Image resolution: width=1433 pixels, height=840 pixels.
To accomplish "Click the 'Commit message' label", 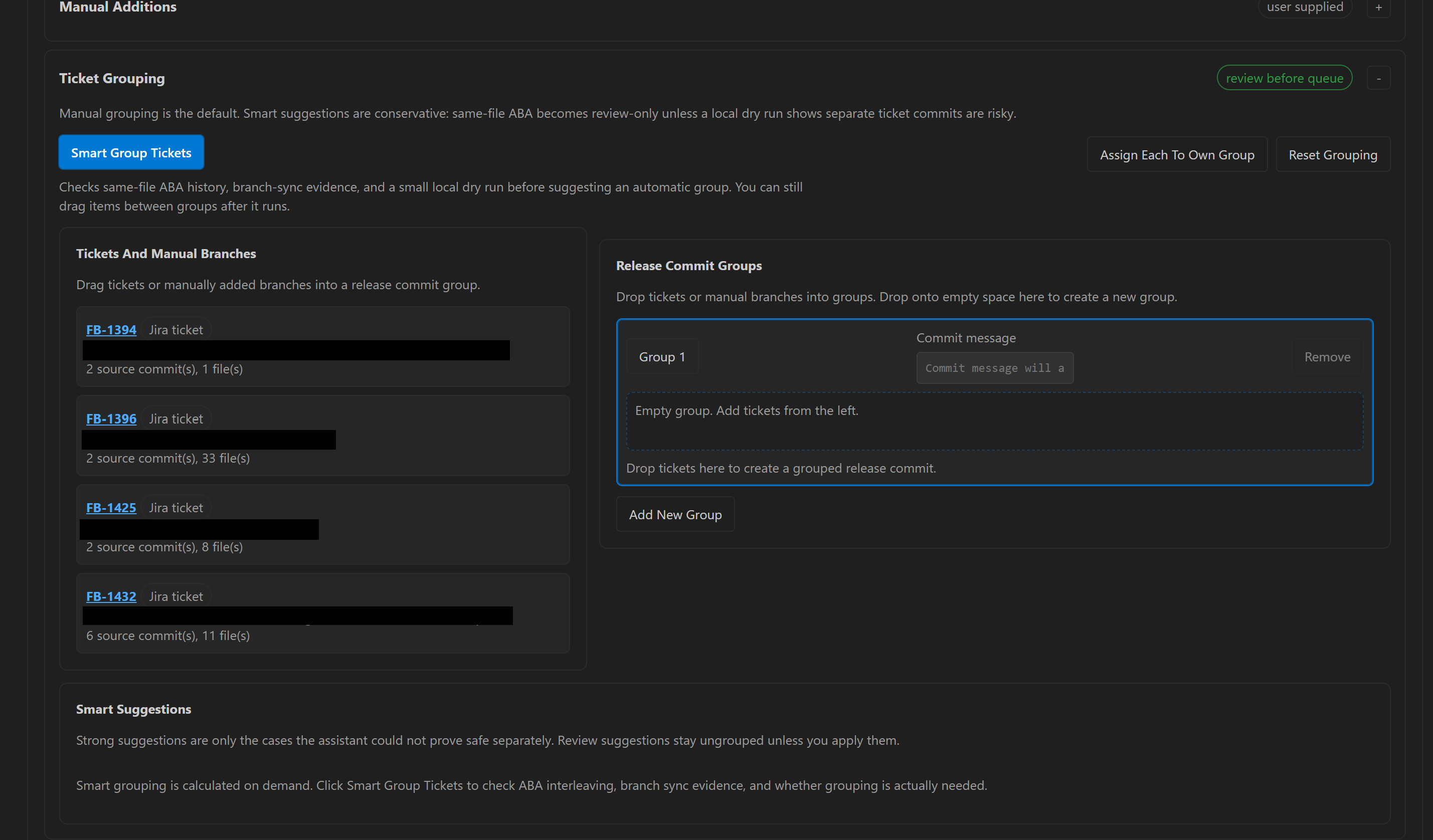I will [x=966, y=338].
